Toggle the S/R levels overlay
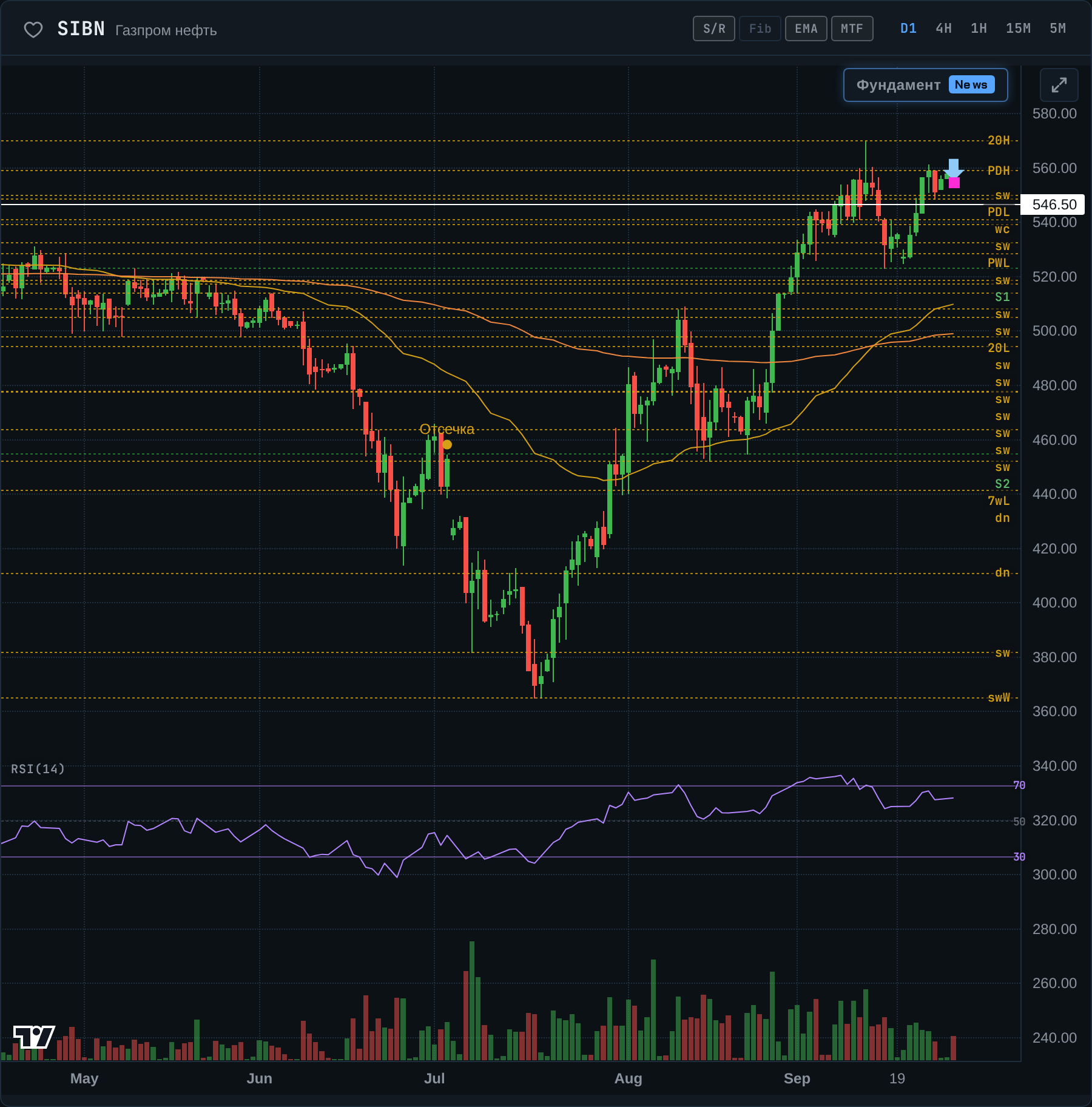 [x=714, y=29]
